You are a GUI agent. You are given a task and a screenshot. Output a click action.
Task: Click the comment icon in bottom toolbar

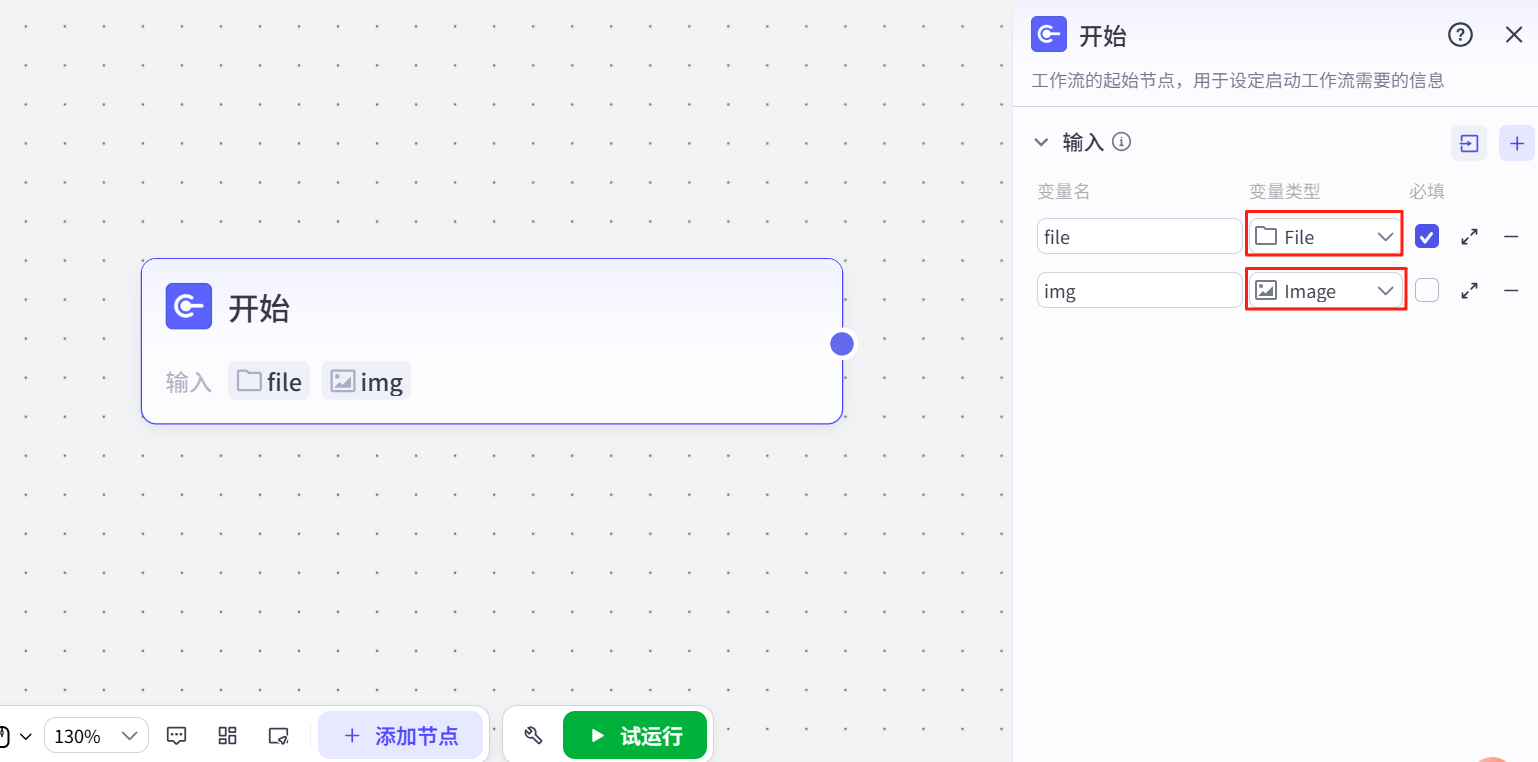(x=176, y=736)
